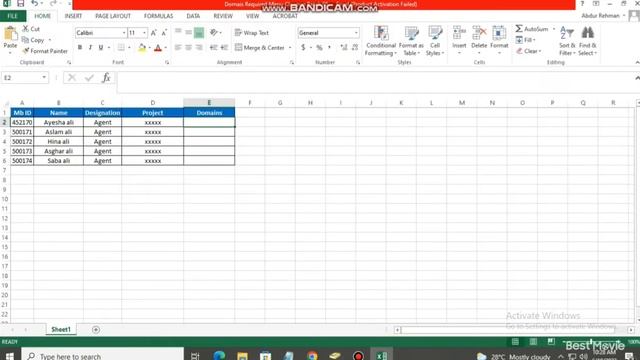
Task: Toggle middle vertical alignment
Action: (189, 33)
